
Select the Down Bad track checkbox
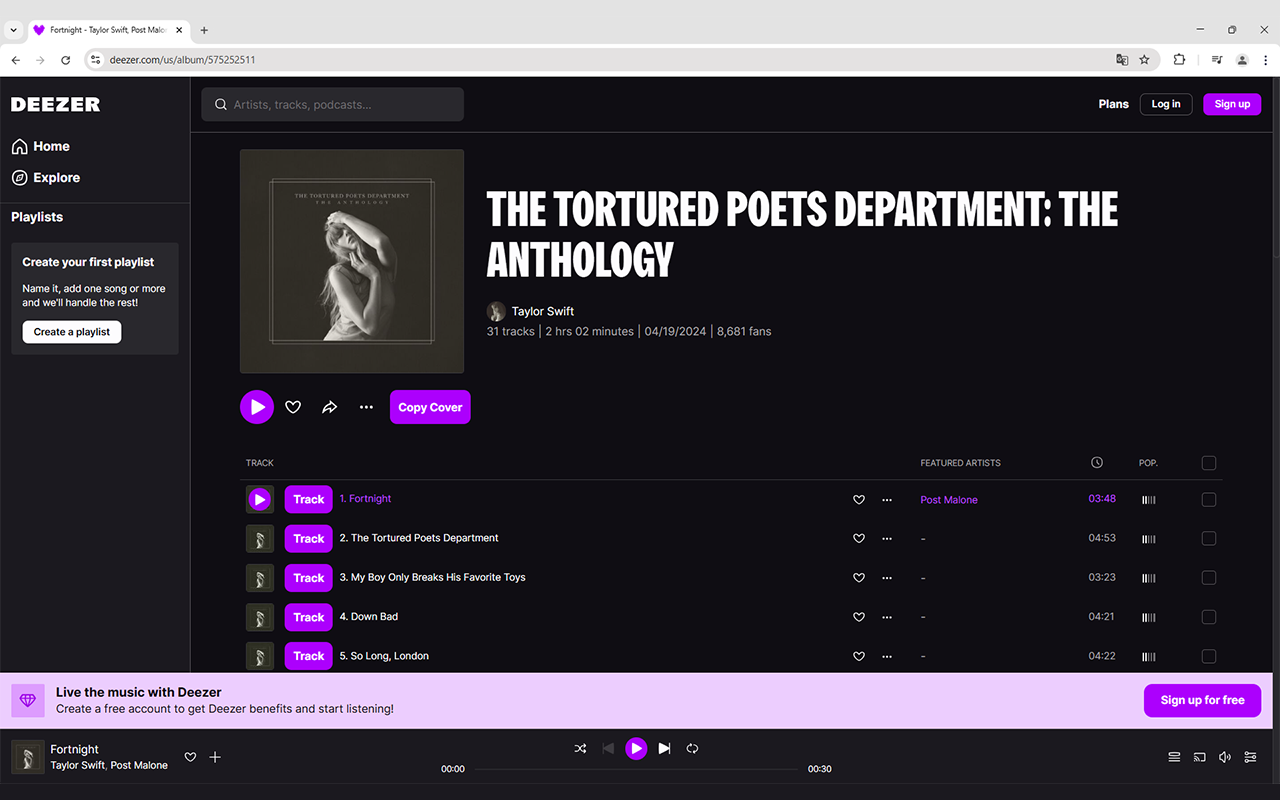click(x=1209, y=617)
